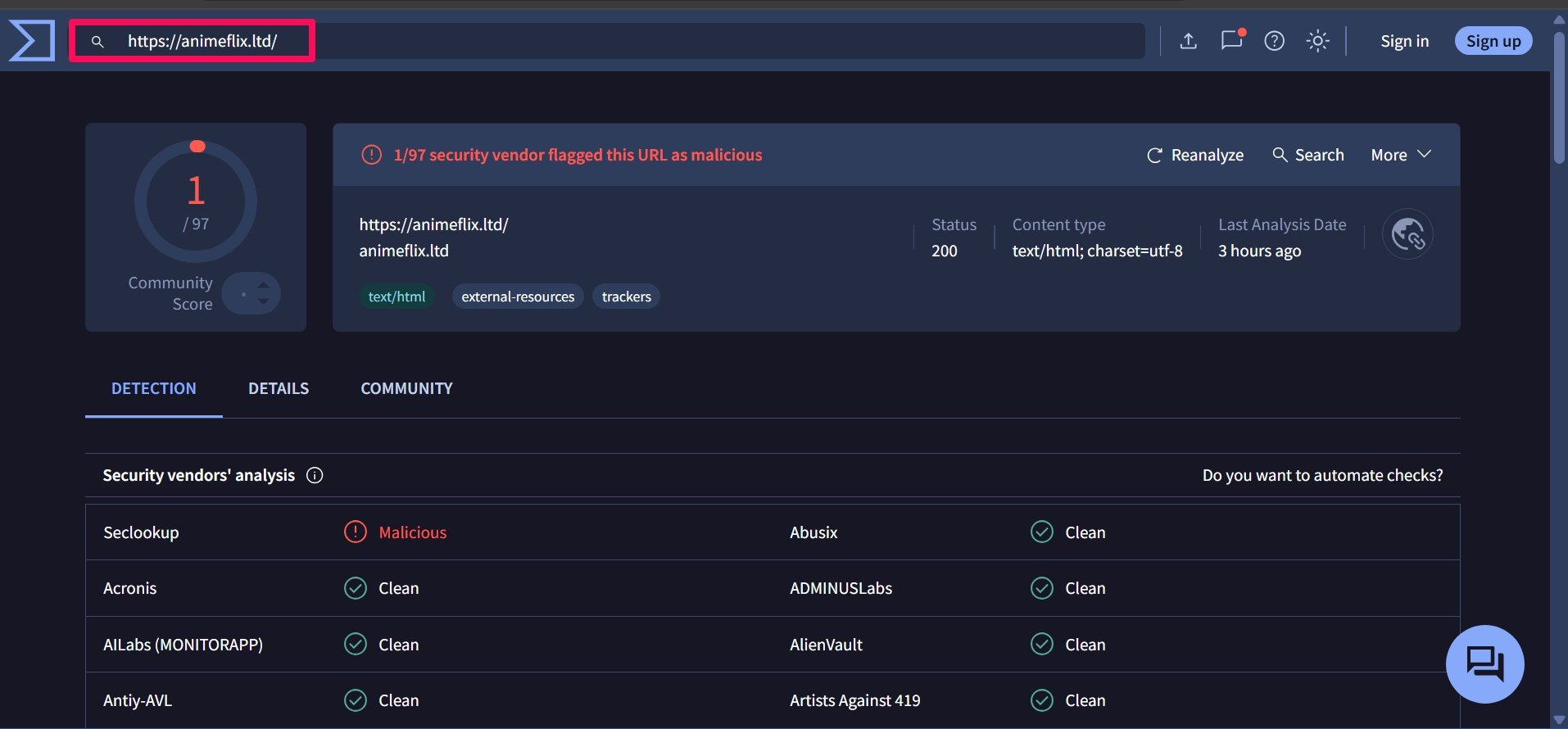
Task: Open the notifications chat icon
Action: (1232, 40)
